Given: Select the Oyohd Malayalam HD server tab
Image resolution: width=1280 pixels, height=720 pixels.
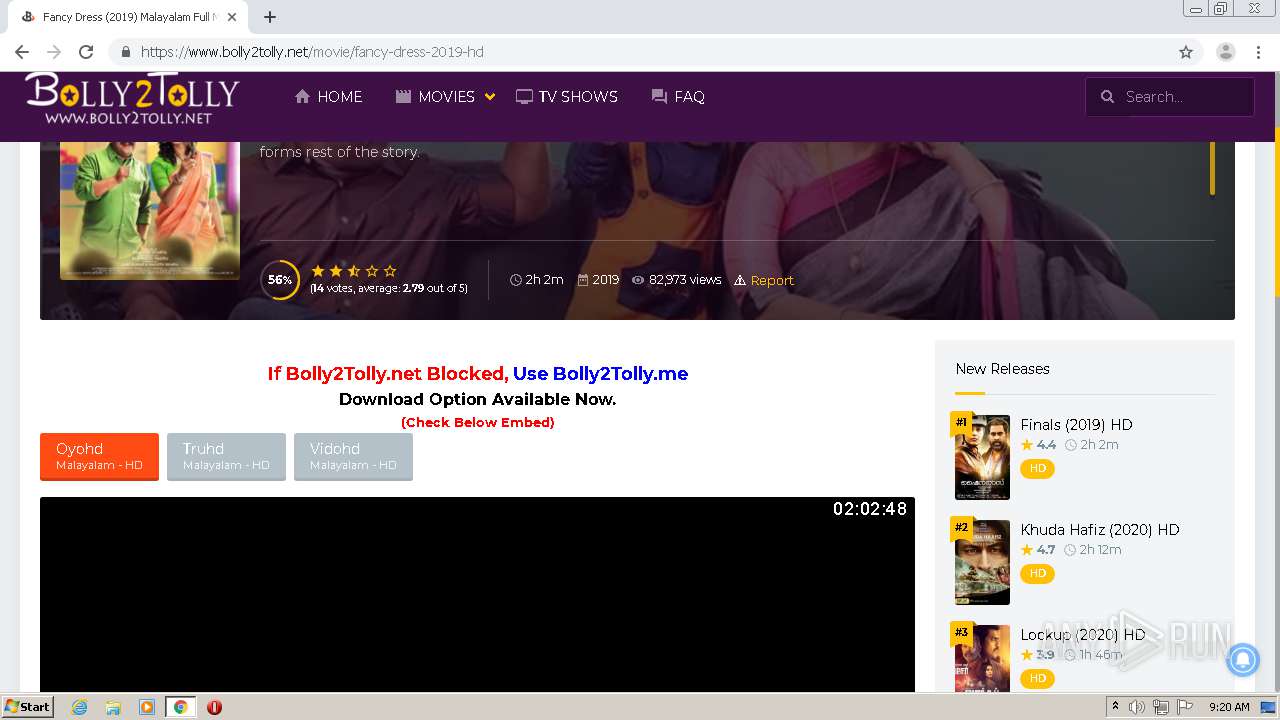Looking at the screenshot, I should pyautogui.click(x=99, y=456).
